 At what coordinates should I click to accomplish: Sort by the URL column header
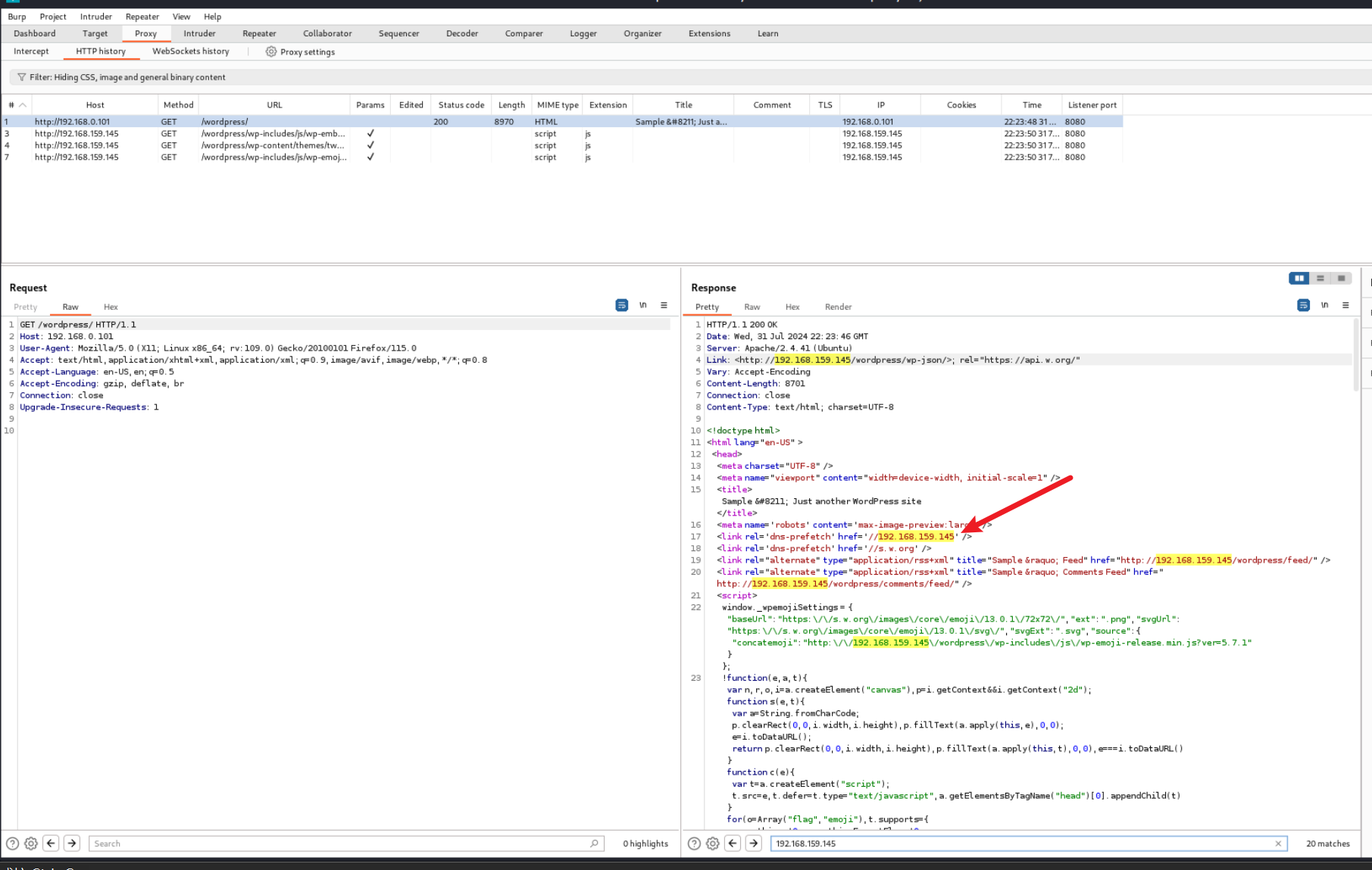tap(274, 105)
